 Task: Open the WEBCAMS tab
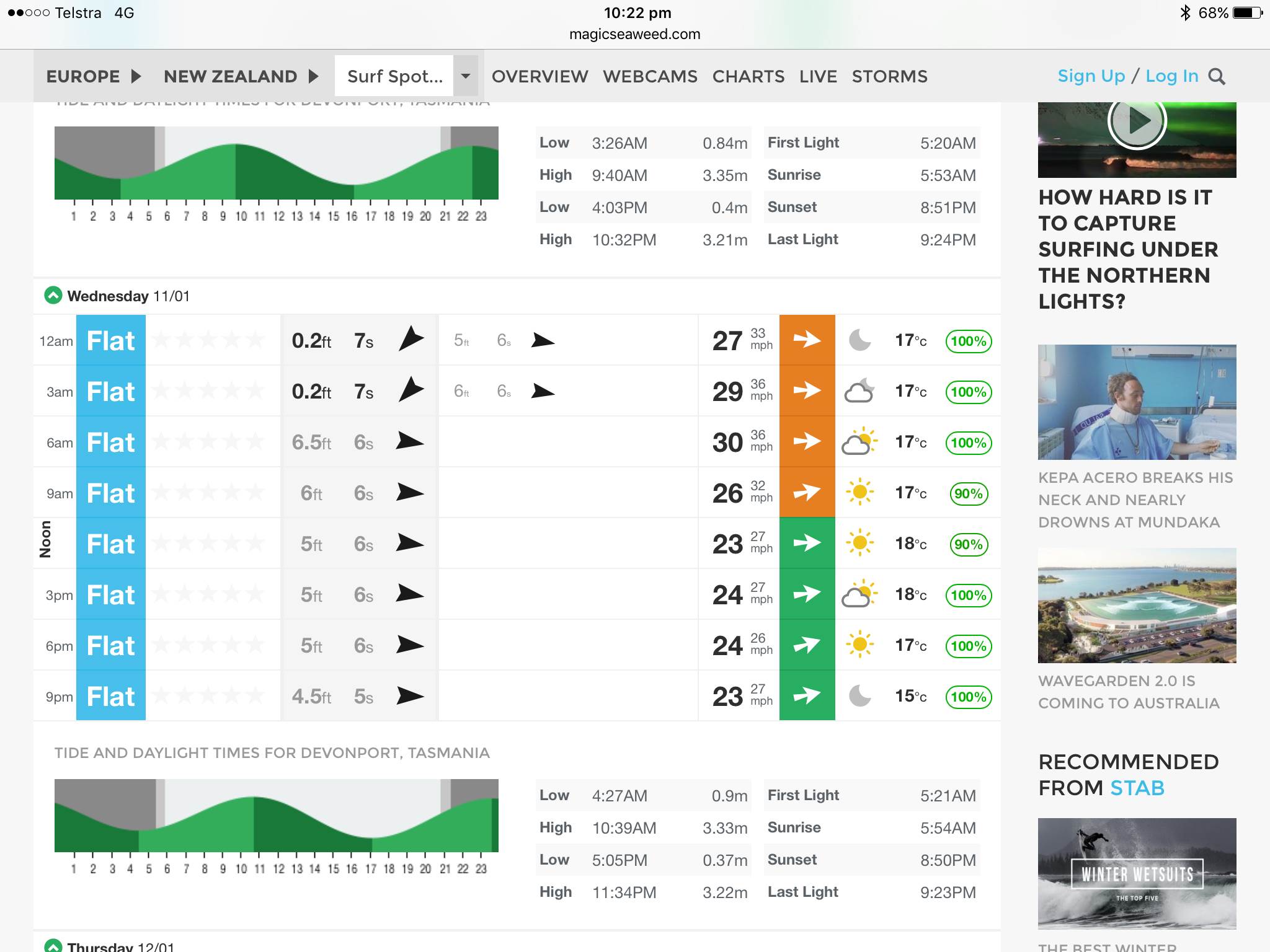(649, 76)
